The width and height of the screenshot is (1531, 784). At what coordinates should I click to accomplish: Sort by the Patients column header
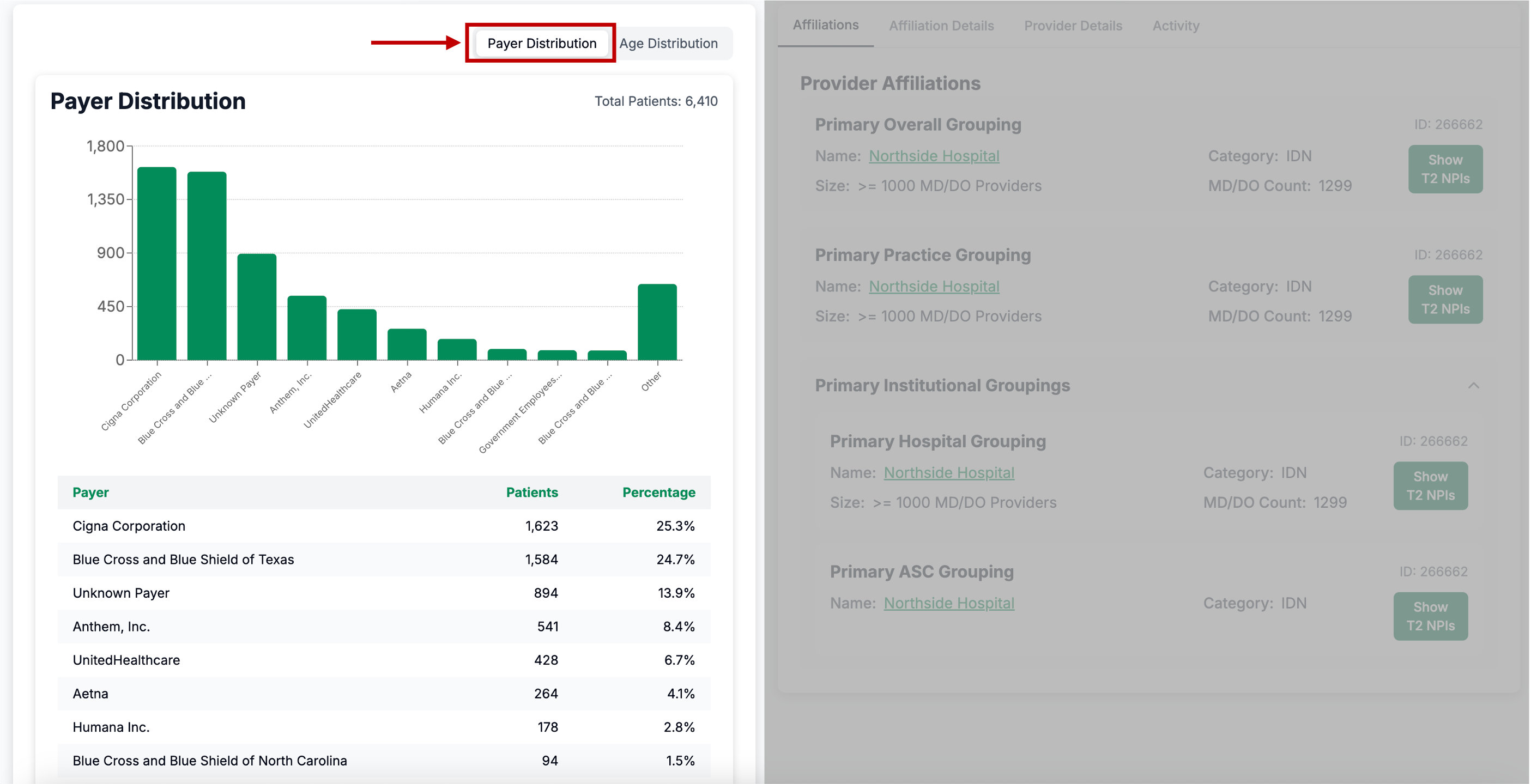531,493
